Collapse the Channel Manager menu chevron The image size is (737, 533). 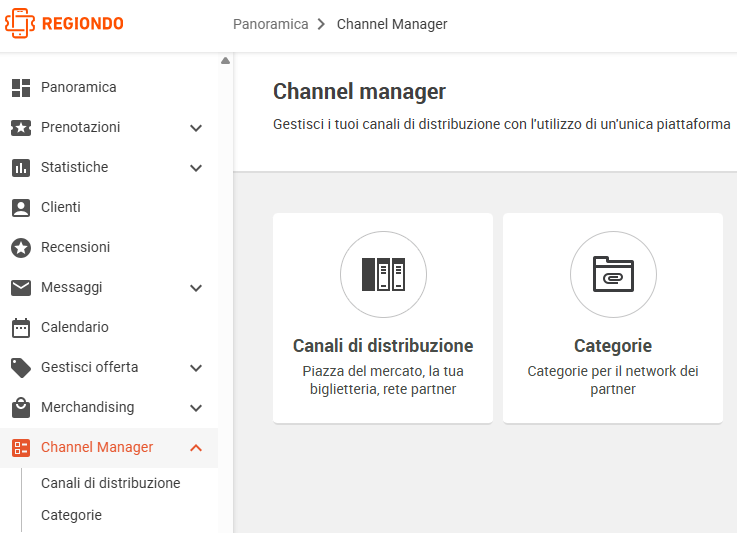point(196,448)
